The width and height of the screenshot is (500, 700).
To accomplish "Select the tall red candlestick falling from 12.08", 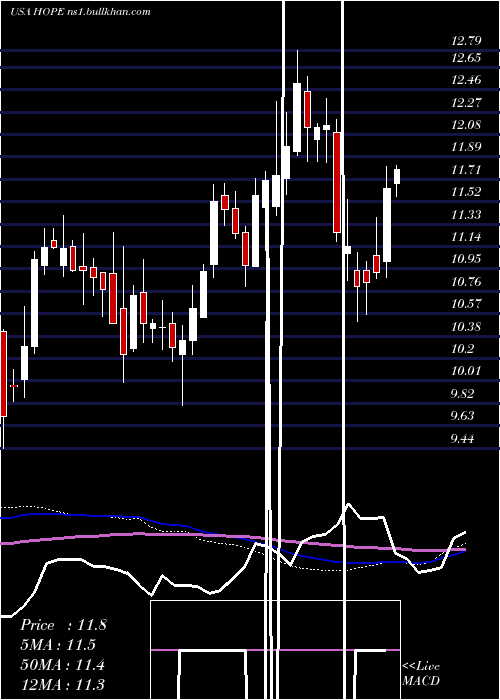I will [337, 182].
